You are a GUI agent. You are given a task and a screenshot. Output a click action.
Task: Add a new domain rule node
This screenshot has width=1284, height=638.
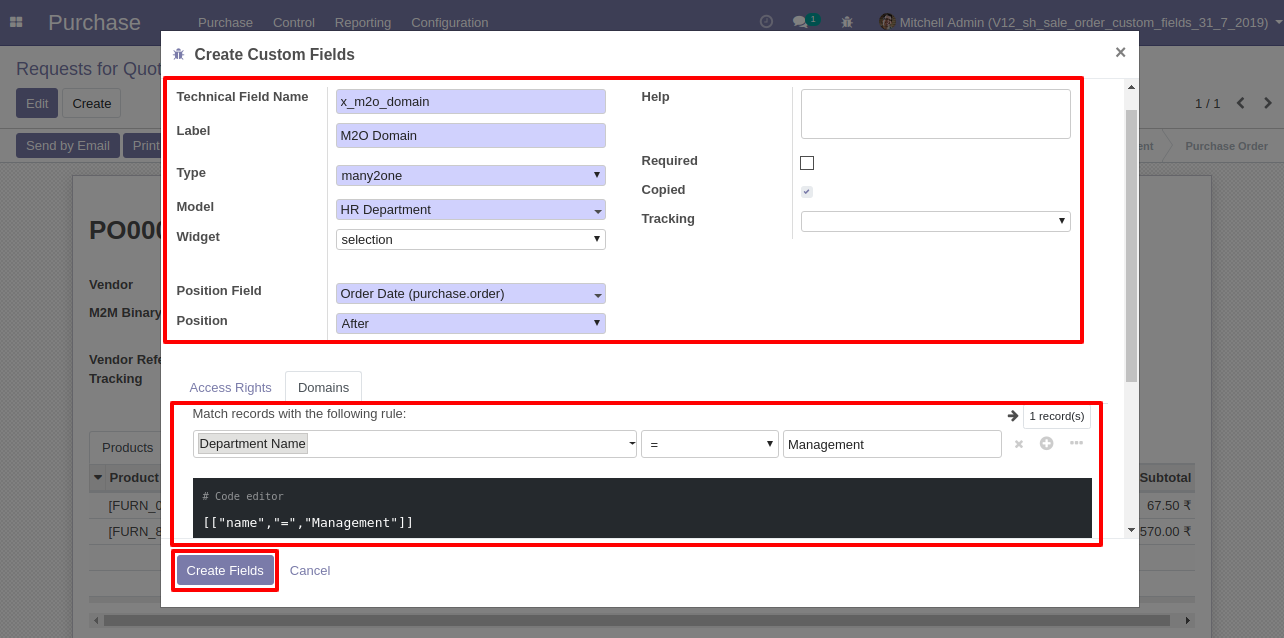tap(1046, 443)
